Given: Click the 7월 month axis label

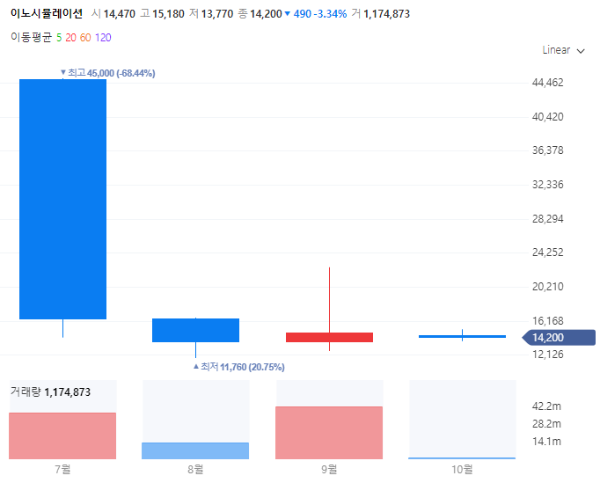Looking at the screenshot, I should click(x=63, y=469).
